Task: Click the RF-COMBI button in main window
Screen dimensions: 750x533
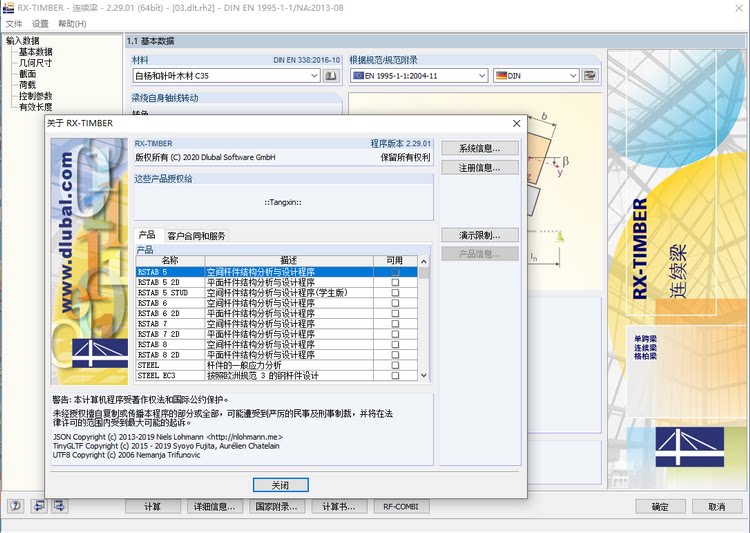Action: pyautogui.click(x=401, y=506)
